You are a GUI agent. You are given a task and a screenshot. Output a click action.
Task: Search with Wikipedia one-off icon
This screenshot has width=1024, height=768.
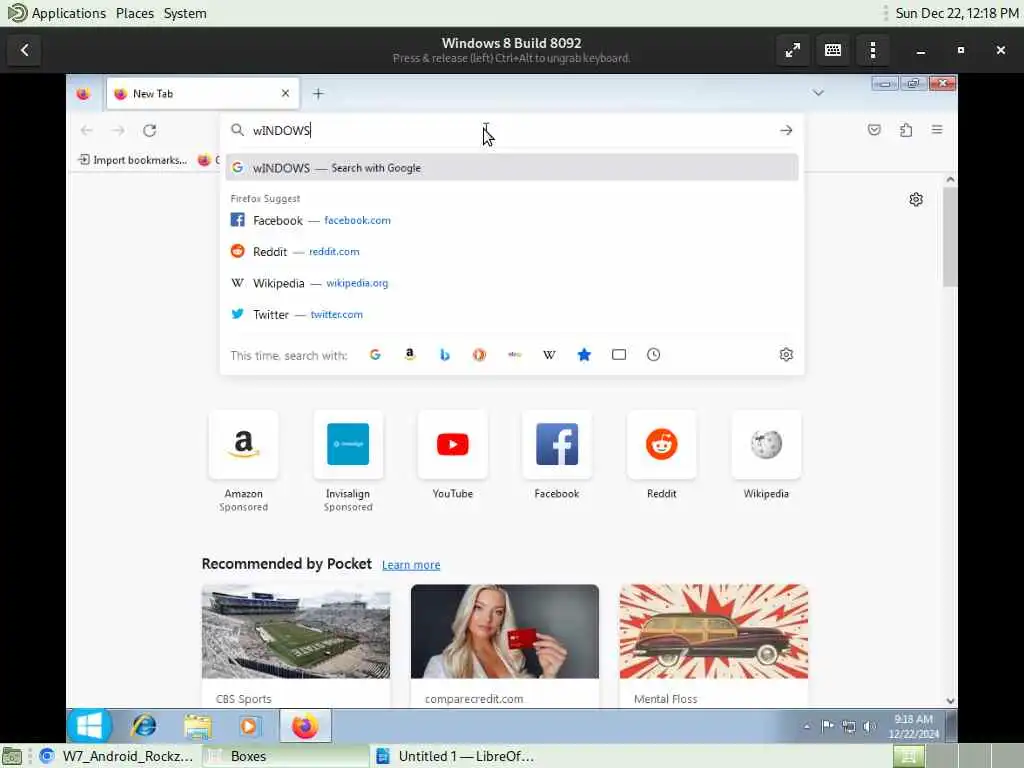click(549, 355)
